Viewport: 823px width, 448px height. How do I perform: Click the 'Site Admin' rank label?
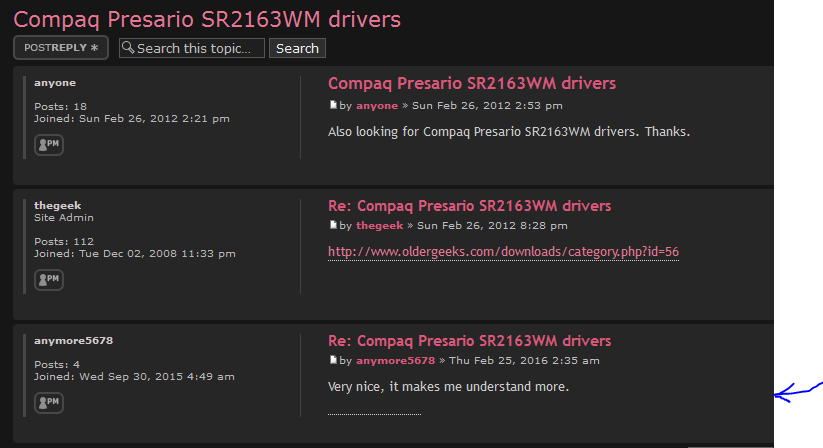click(64, 218)
